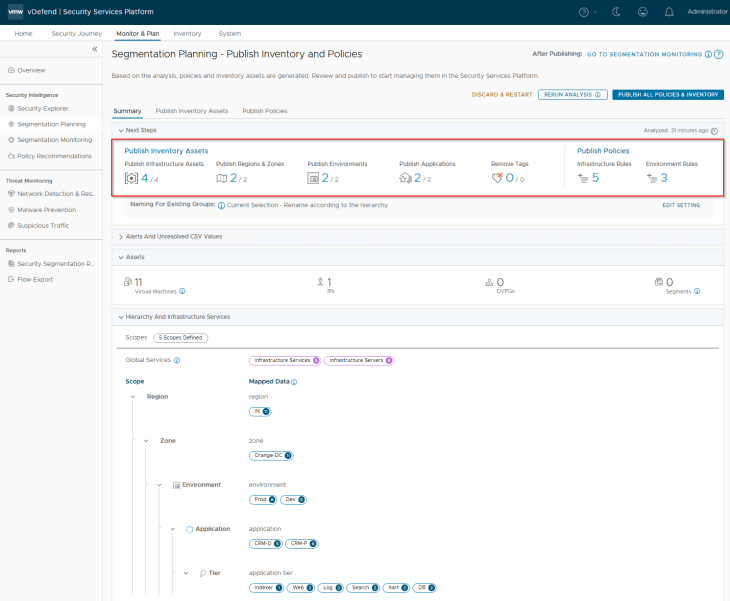Collapse the Next Steps section
Screen dimensions: 730x601
[119, 130]
